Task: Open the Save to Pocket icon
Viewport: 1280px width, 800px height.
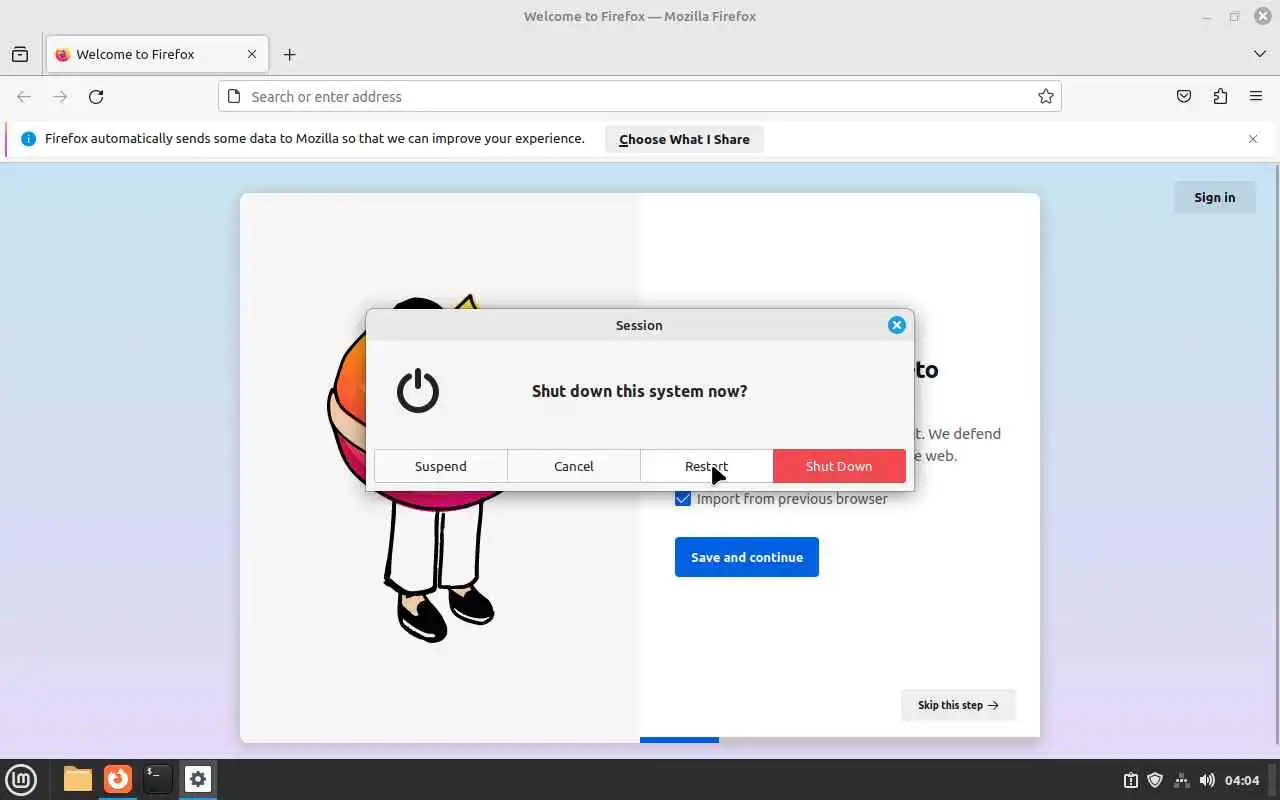Action: tap(1184, 96)
